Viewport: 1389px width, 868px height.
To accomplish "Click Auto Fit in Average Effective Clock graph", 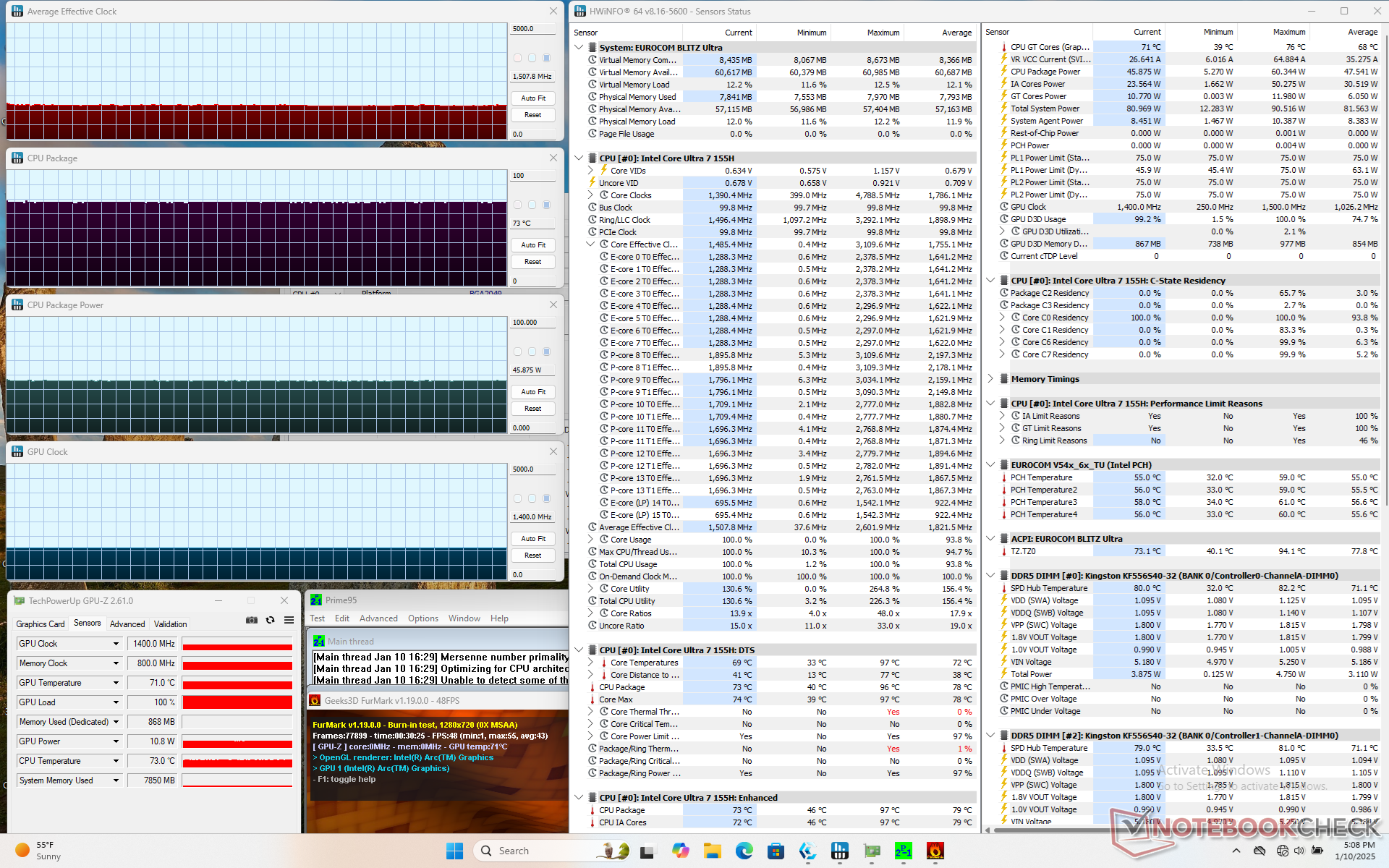I will click(x=533, y=98).
